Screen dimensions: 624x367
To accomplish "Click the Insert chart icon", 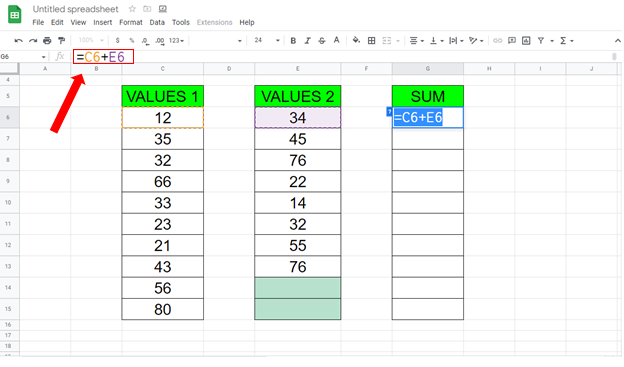I will click(x=526, y=41).
